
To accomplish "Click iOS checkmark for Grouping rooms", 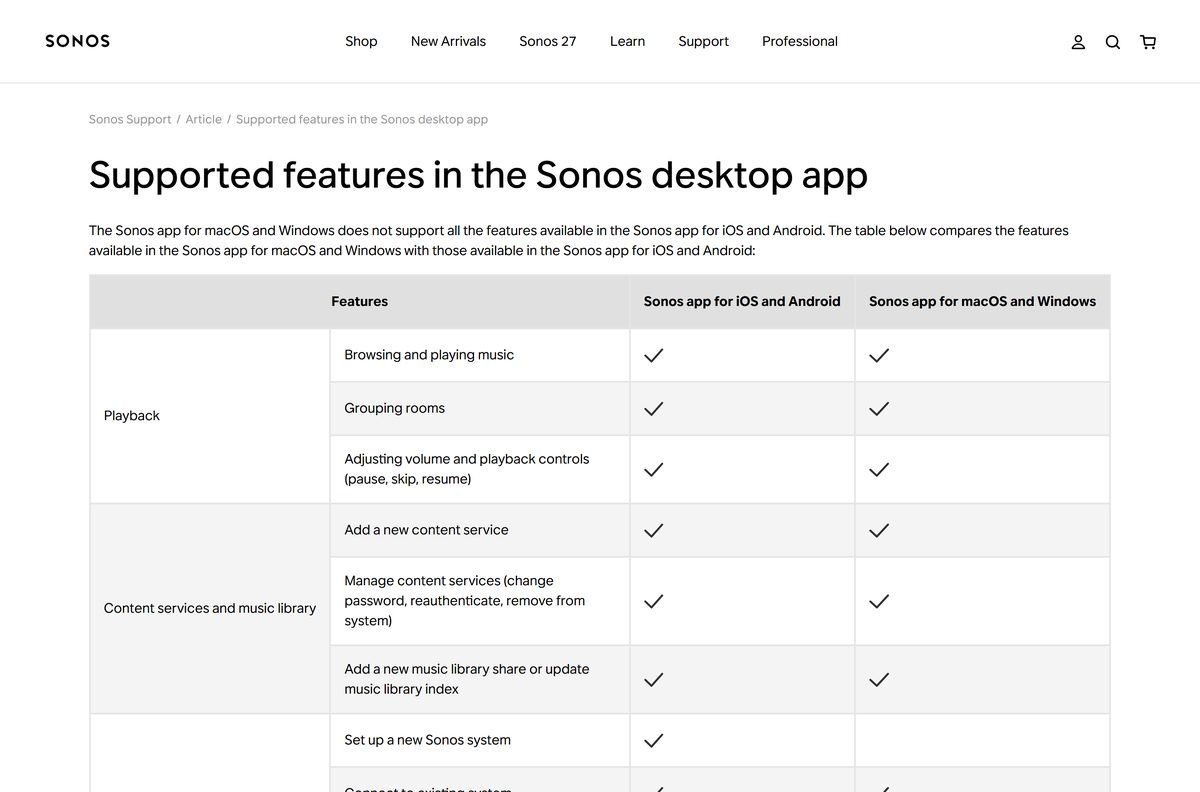I will point(654,408).
